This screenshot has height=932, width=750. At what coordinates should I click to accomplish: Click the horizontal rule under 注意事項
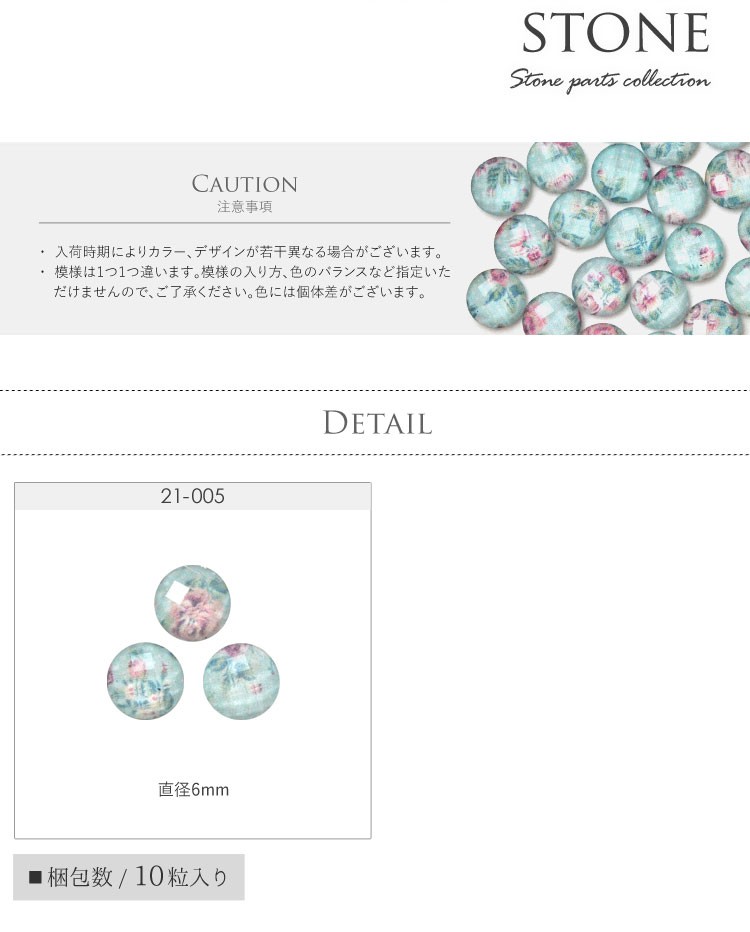pyautogui.click(x=244, y=223)
